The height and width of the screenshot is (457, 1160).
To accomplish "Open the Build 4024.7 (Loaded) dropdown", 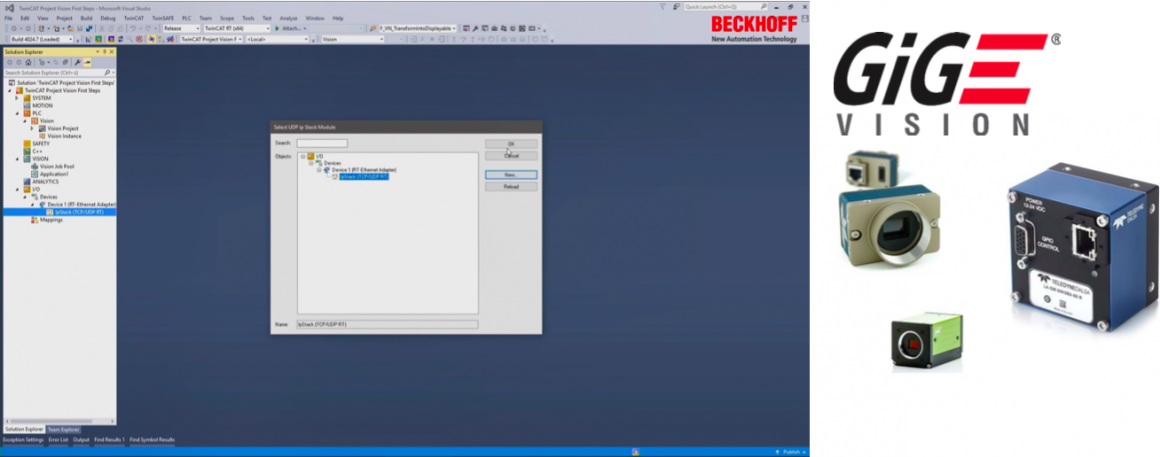I will point(70,39).
